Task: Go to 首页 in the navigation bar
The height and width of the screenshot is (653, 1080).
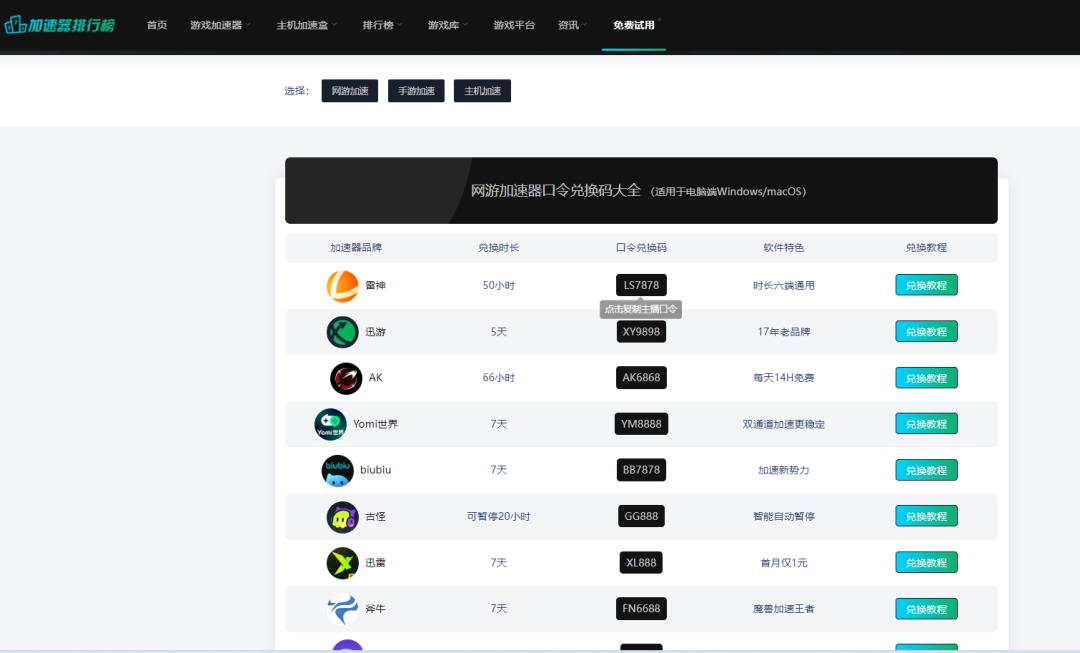Action: tap(157, 25)
